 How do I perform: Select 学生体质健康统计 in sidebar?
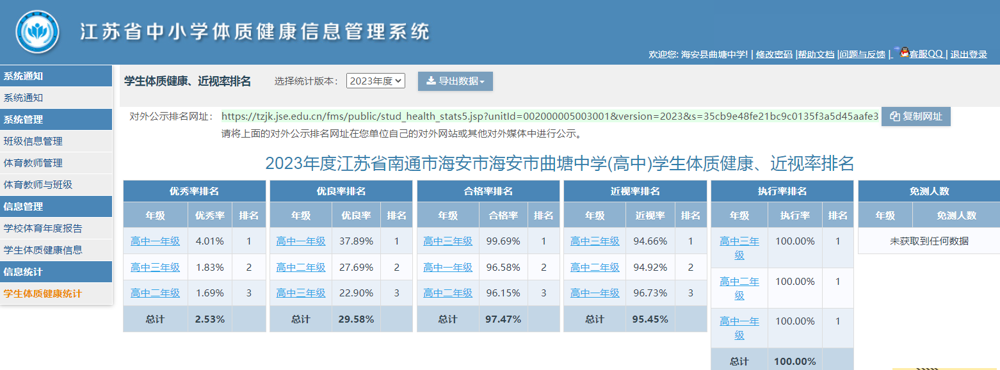coord(56,293)
